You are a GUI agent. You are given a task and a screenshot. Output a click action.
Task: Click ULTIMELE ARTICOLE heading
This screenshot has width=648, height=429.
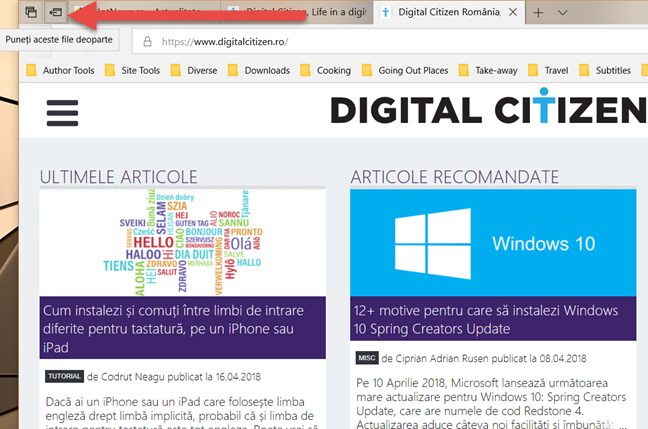119,177
